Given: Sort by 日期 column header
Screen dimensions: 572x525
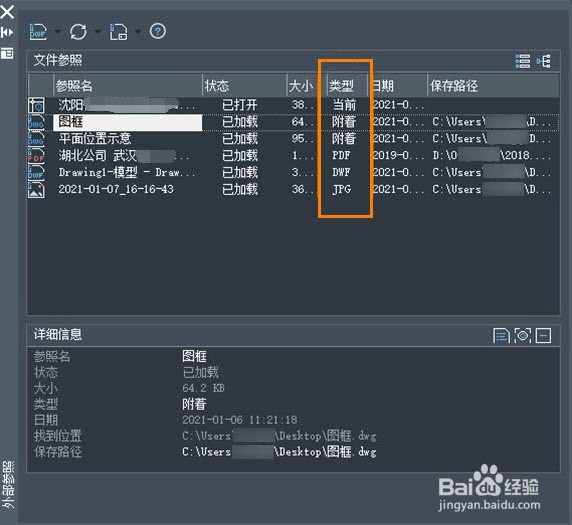Looking at the screenshot, I should tap(398, 86).
